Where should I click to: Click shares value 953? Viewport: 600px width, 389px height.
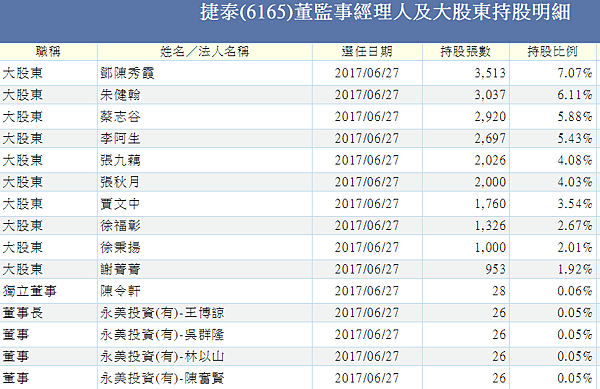pyautogui.click(x=496, y=269)
